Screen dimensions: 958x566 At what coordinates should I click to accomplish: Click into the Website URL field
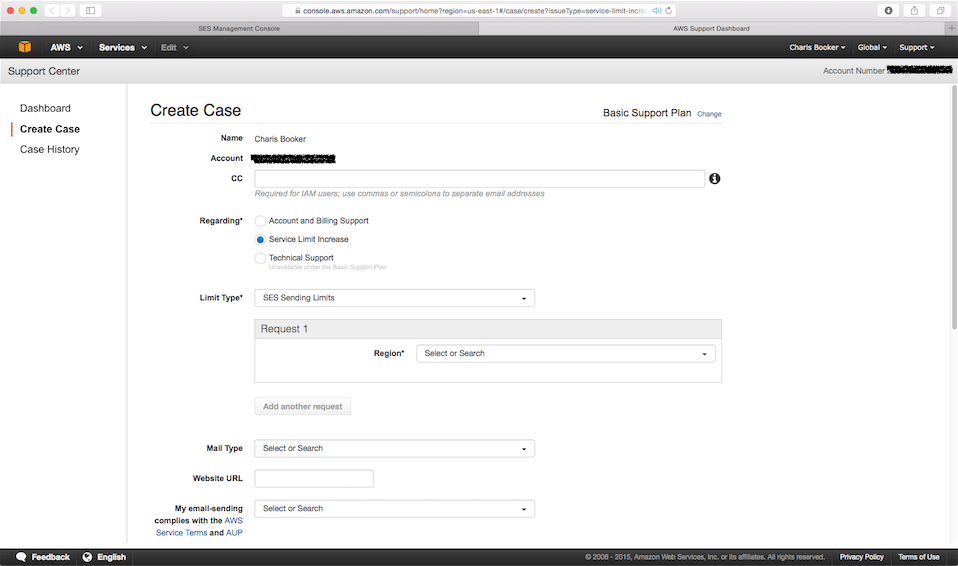click(314, 479)
